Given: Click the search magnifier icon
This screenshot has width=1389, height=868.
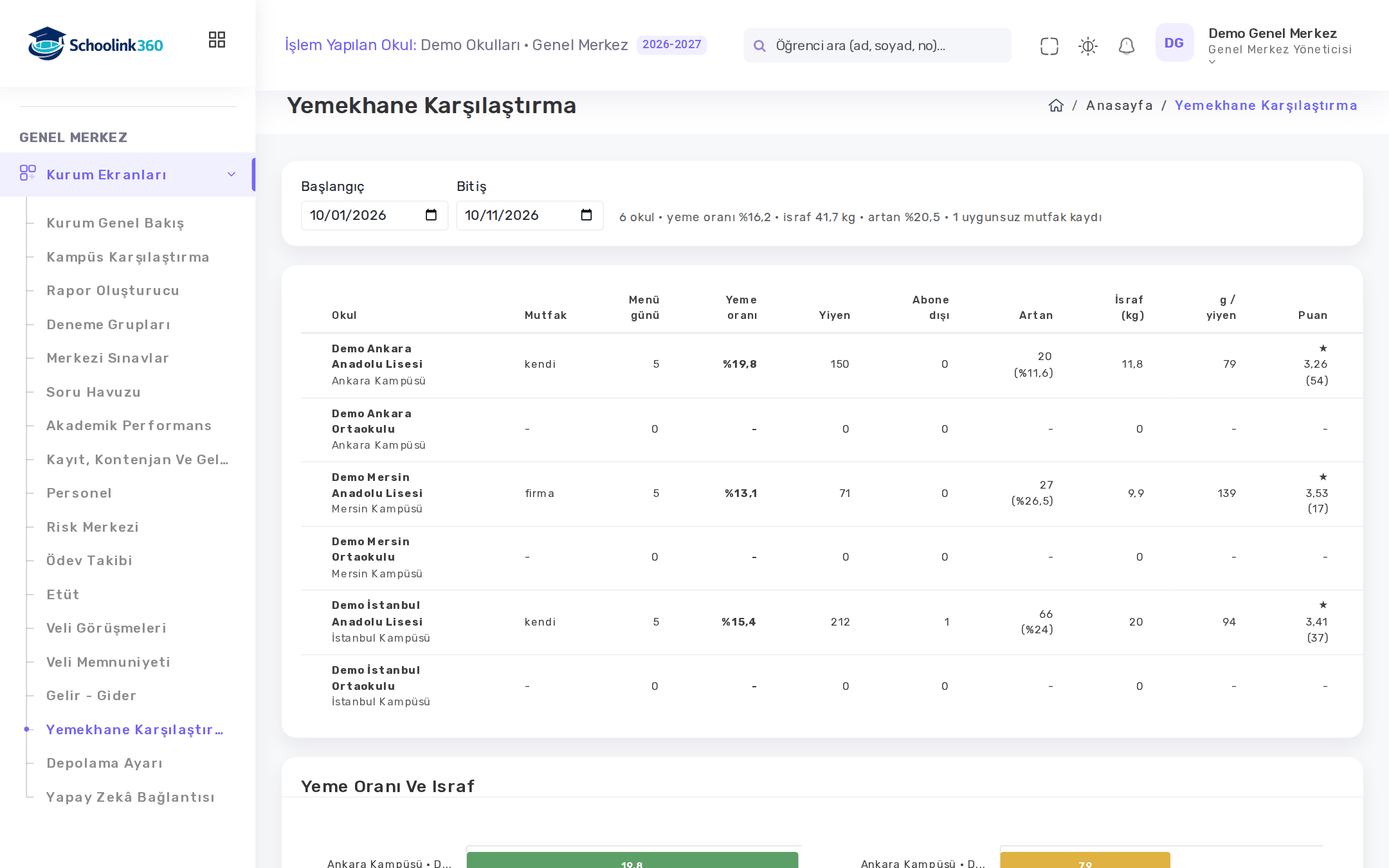Looking at the screenshot, I should pos(759,46).
